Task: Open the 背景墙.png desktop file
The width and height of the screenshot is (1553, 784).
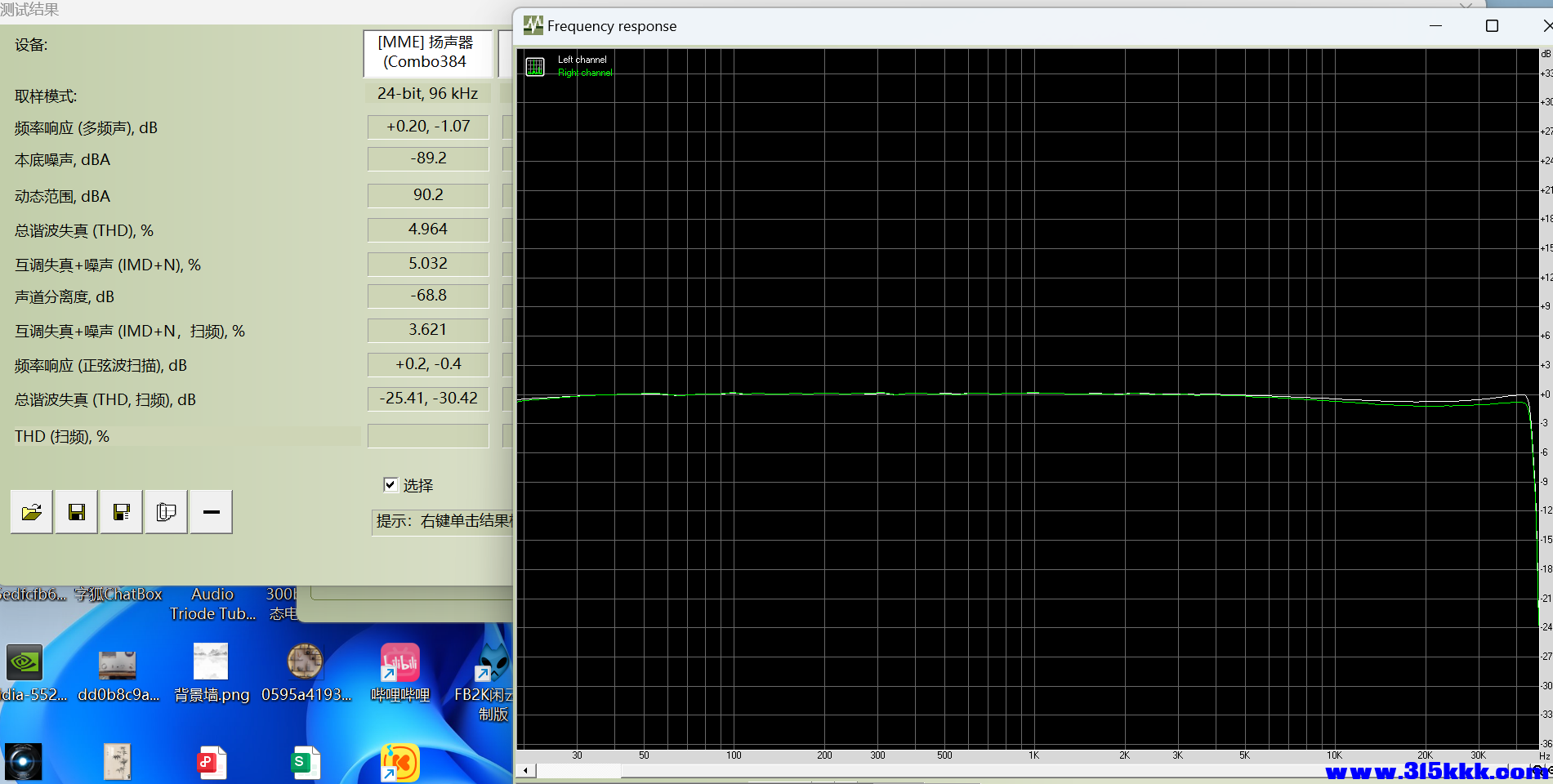Action: tap(211, 661)
